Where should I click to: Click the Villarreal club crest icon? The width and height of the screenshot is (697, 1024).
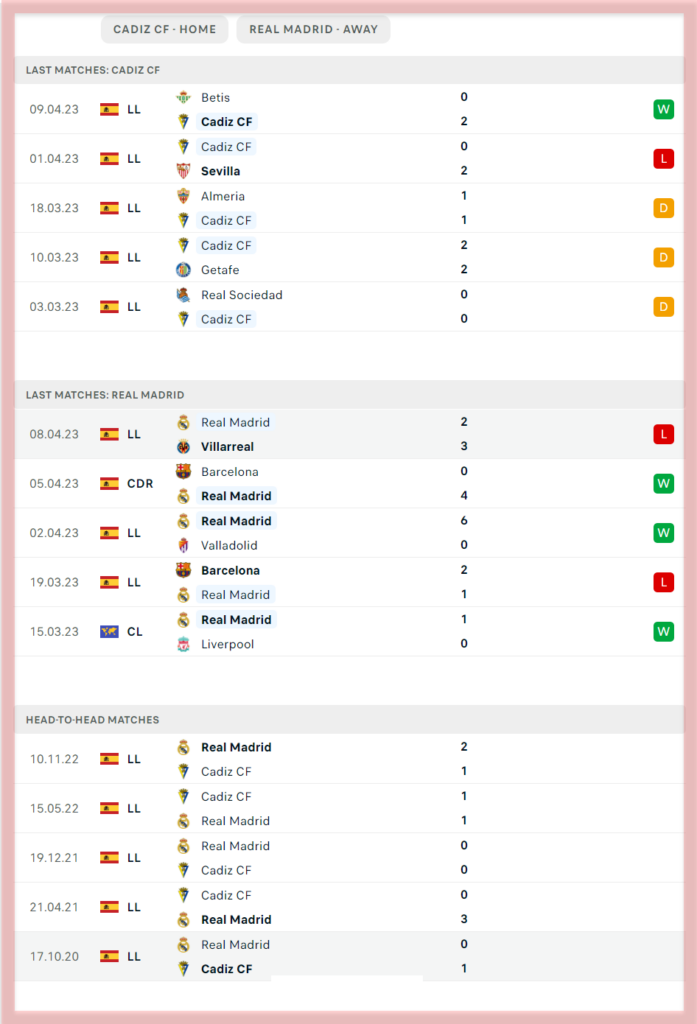click(x=184, y=447)
